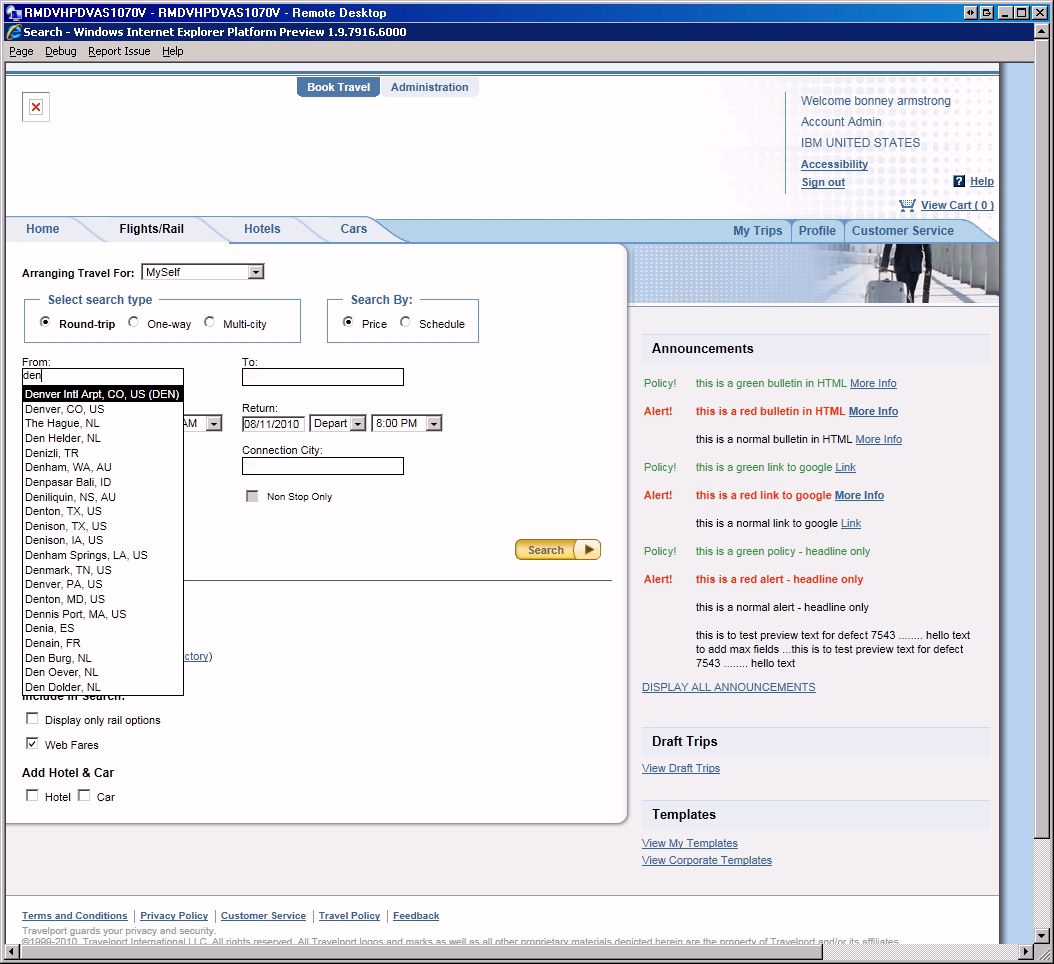
Task: Click the broken image logo placeholder
Action: pyautogui.click(x=36, y=107)
